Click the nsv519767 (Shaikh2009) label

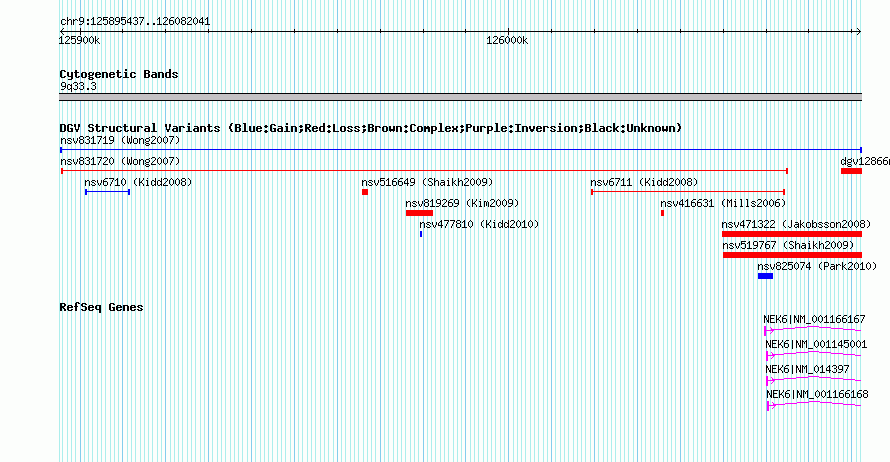[788, 245]
